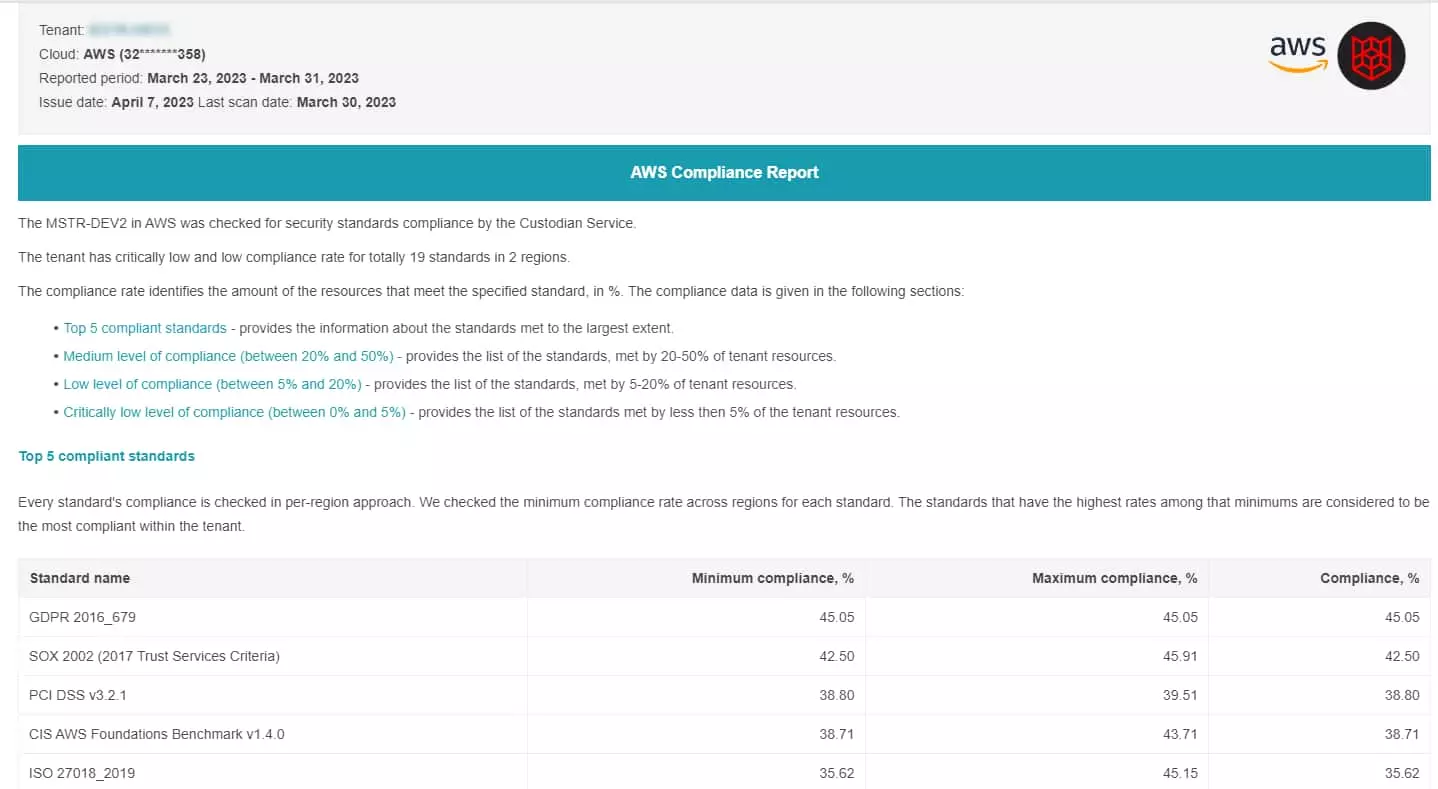
Task: Click SOX 2002 (2017 Trust Services Criteria)
Action: [x=155, y=656]
